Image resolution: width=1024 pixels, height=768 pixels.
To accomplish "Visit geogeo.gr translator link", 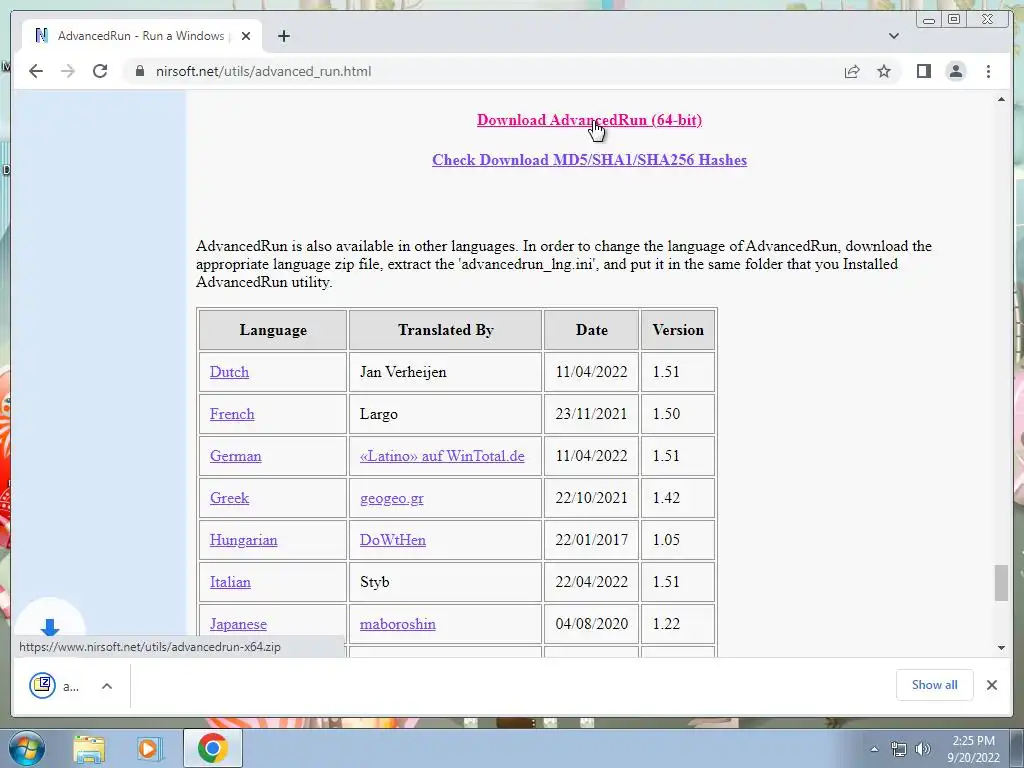I will tap(391, 498).
